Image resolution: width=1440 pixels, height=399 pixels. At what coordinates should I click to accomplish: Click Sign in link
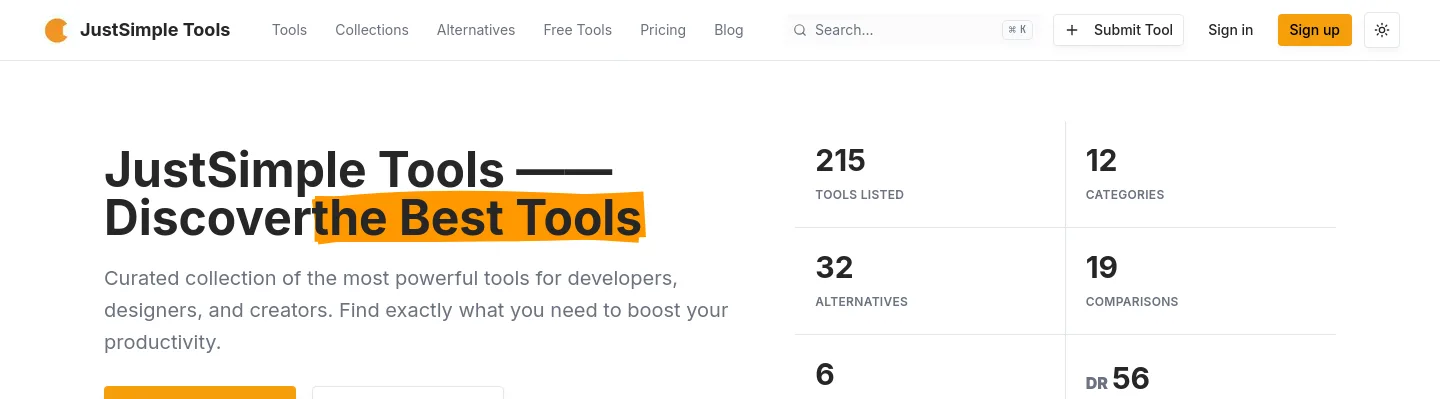(x=1230, y=30)
